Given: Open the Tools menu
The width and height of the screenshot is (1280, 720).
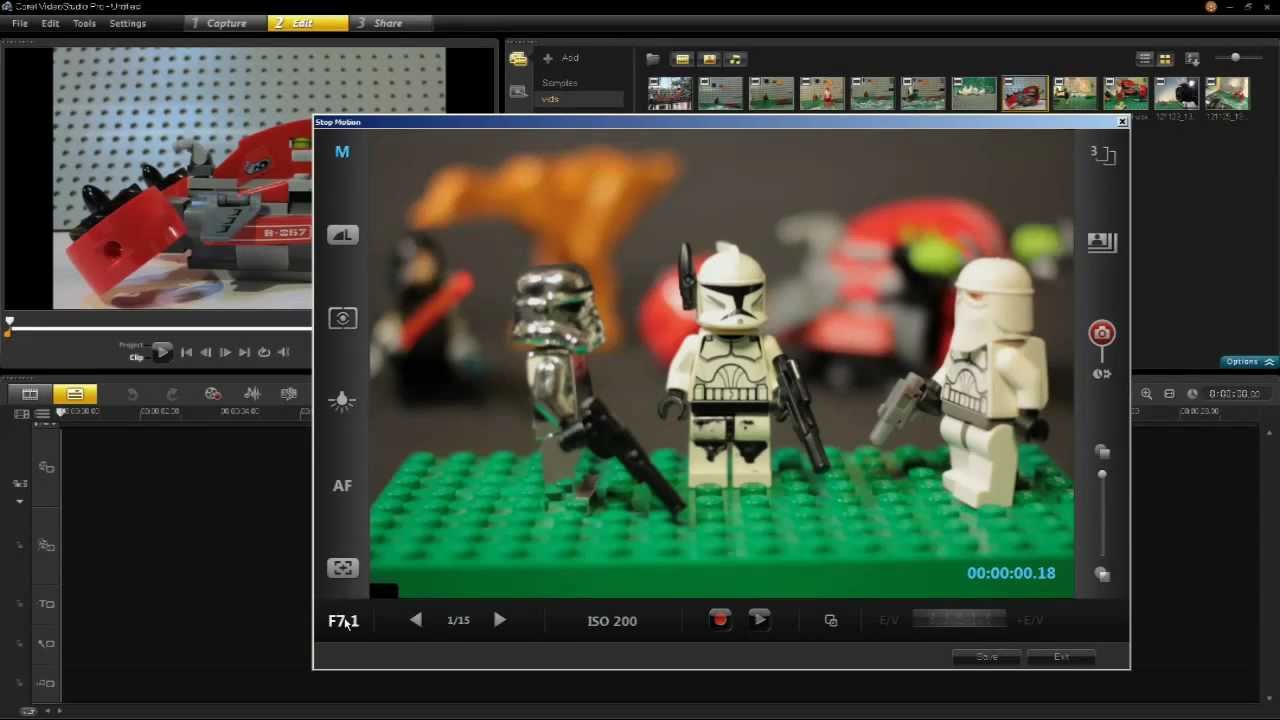Looking at the screenshot, I should [84, 23].
